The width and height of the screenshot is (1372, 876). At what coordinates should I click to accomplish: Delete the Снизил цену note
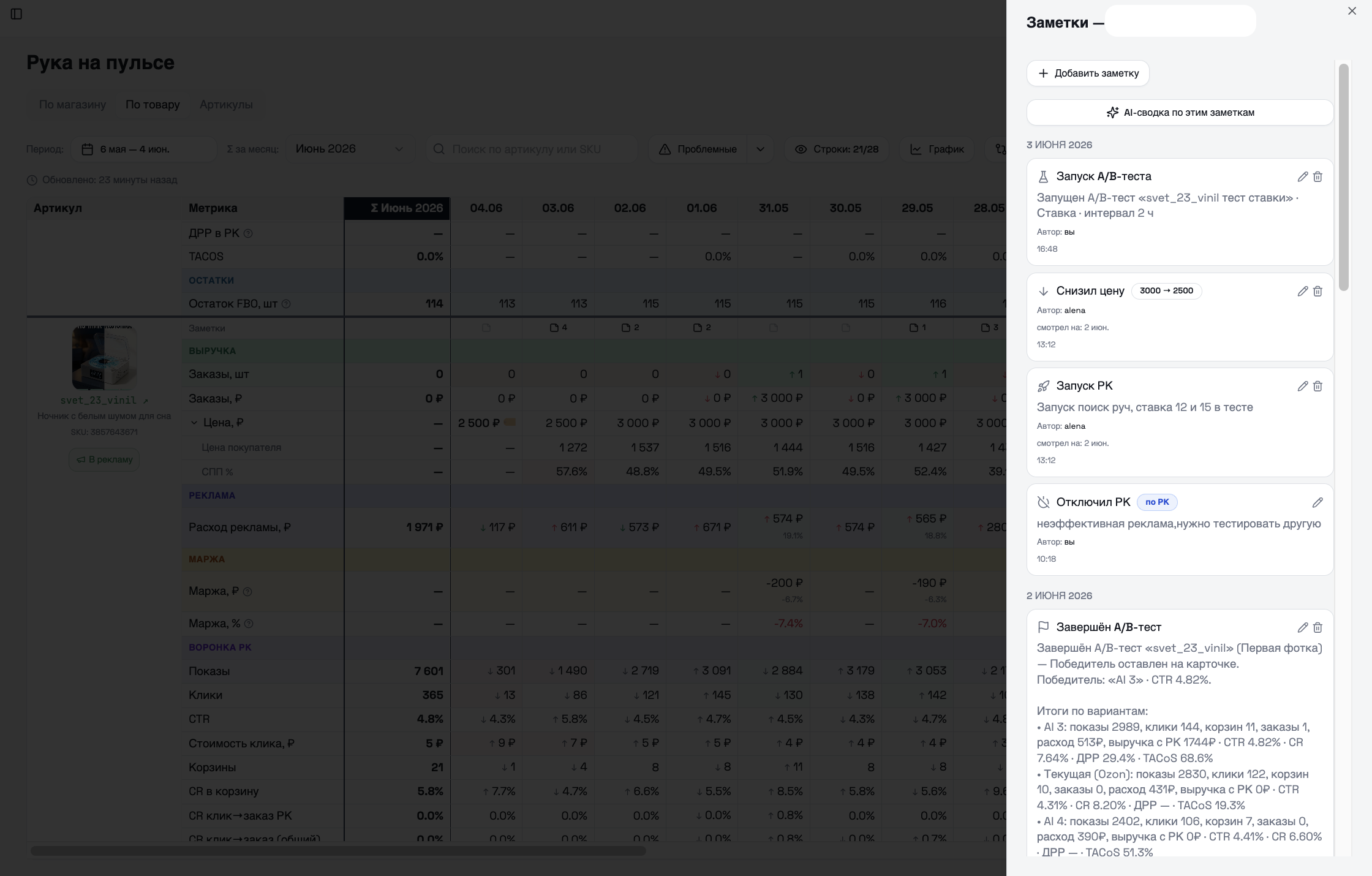1317,291
